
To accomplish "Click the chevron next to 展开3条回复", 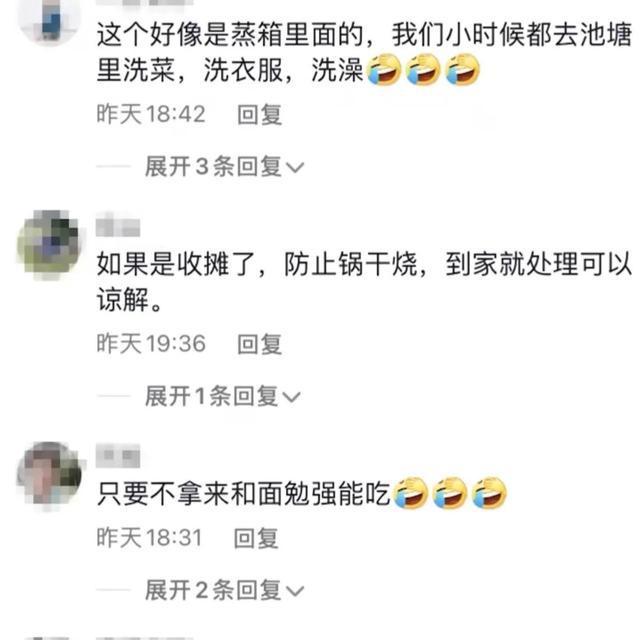I will (295, 168).
